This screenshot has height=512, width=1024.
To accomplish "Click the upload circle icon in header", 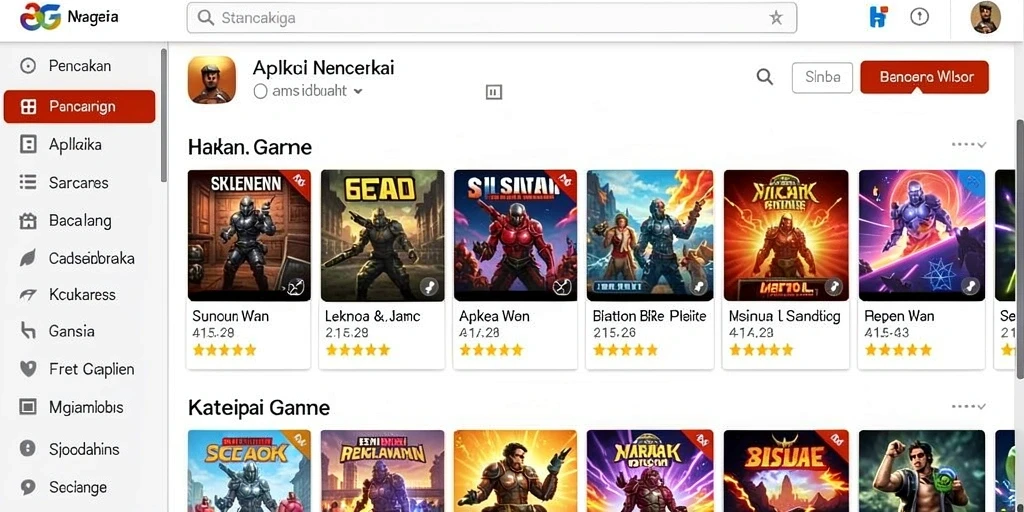I will click(x=920, y=18).
